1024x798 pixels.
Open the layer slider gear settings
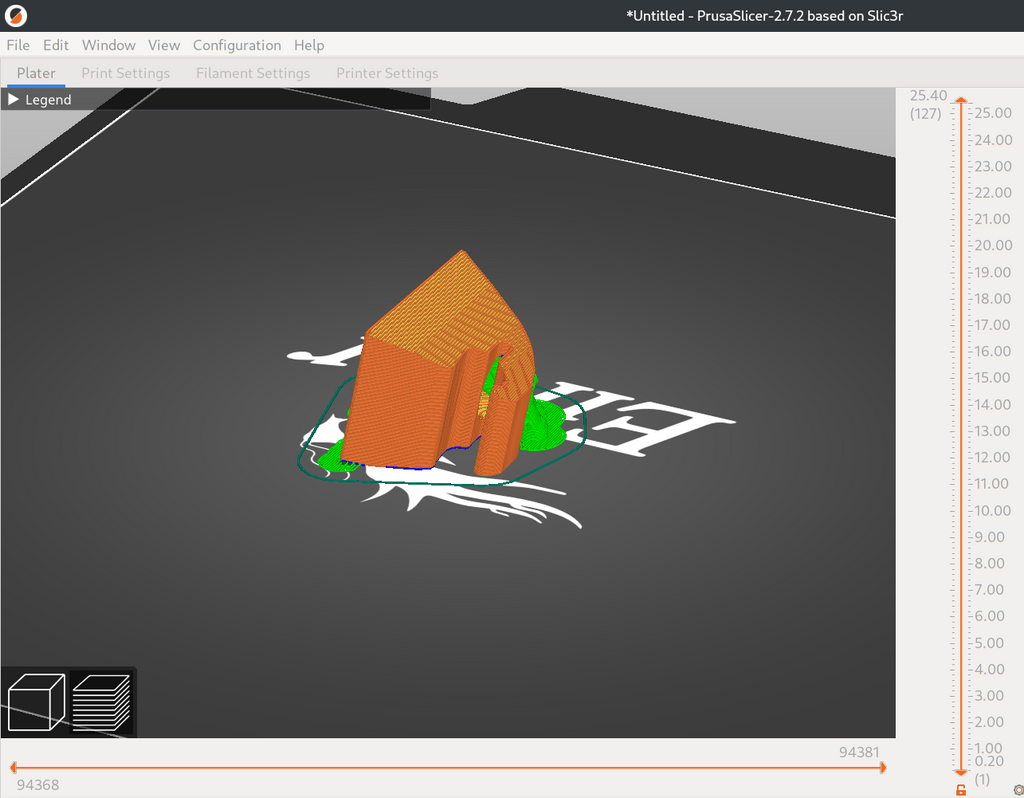[1018, 790]
